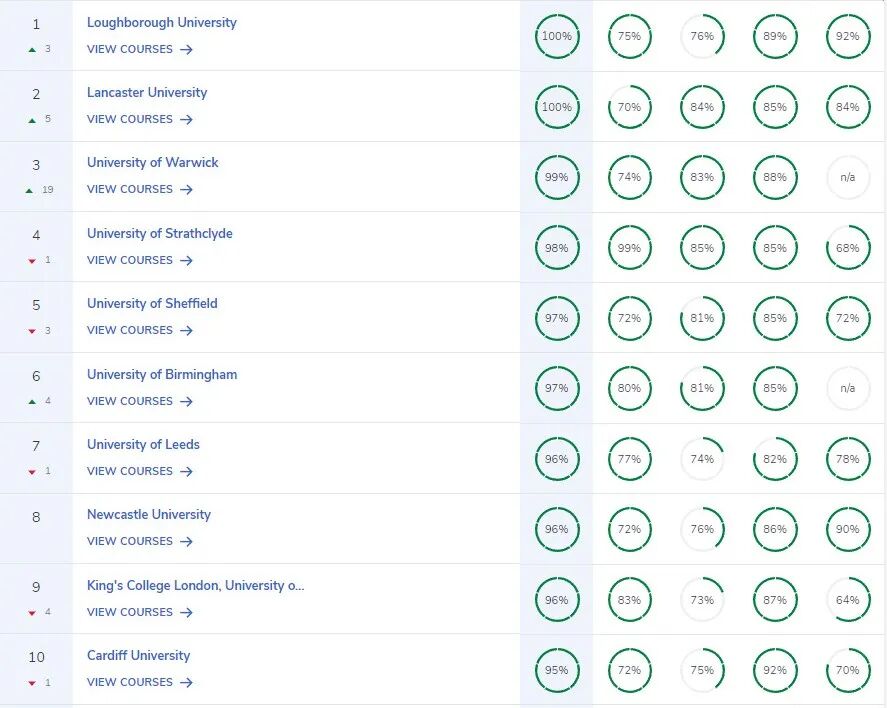The width and height of the screenshot is (887, 708).
Task: Click the green up-arrow under Warwick's rank 3
Action: pos(32,190)
